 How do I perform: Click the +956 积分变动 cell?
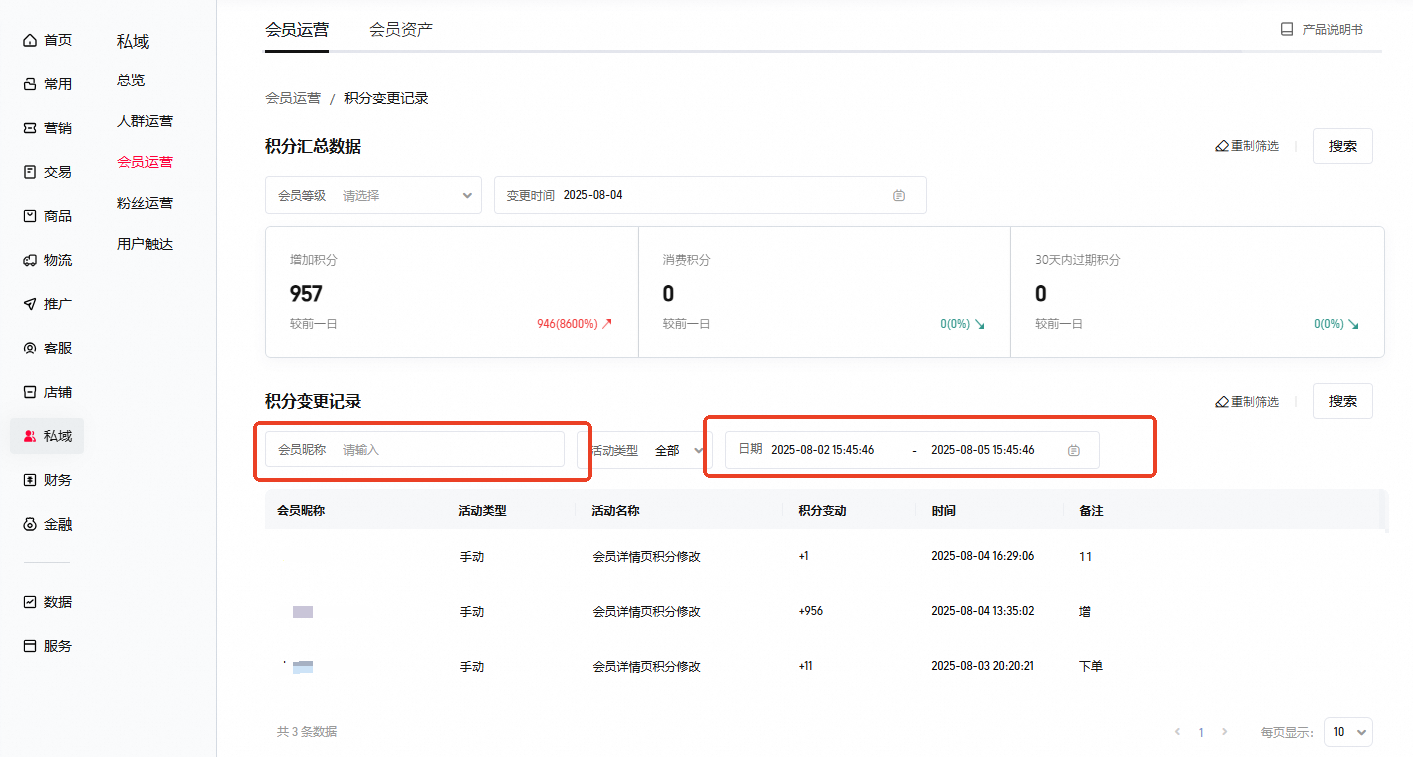click(x=811, y=611)
